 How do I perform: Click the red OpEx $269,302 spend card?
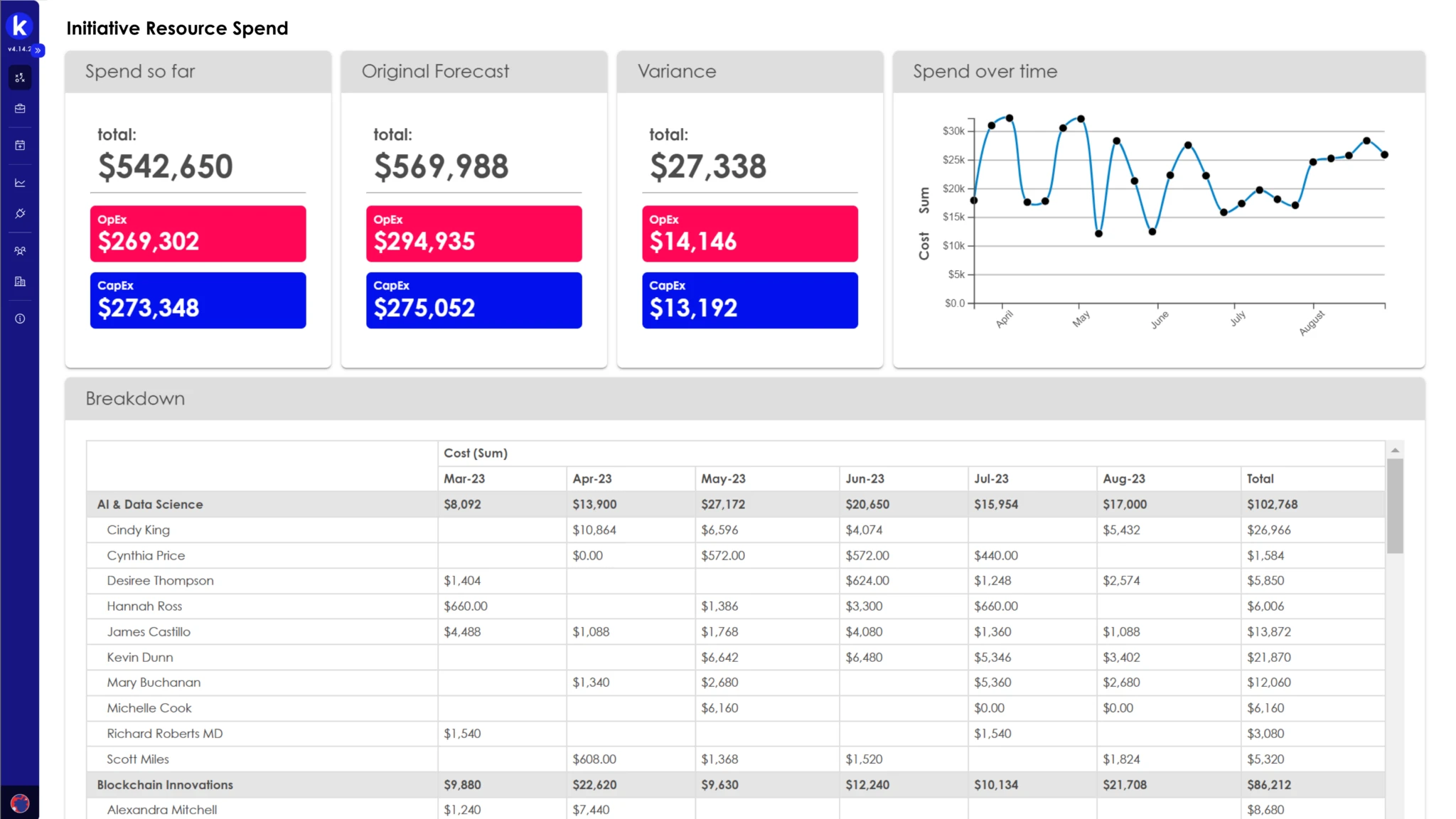[x=198, y=234]
